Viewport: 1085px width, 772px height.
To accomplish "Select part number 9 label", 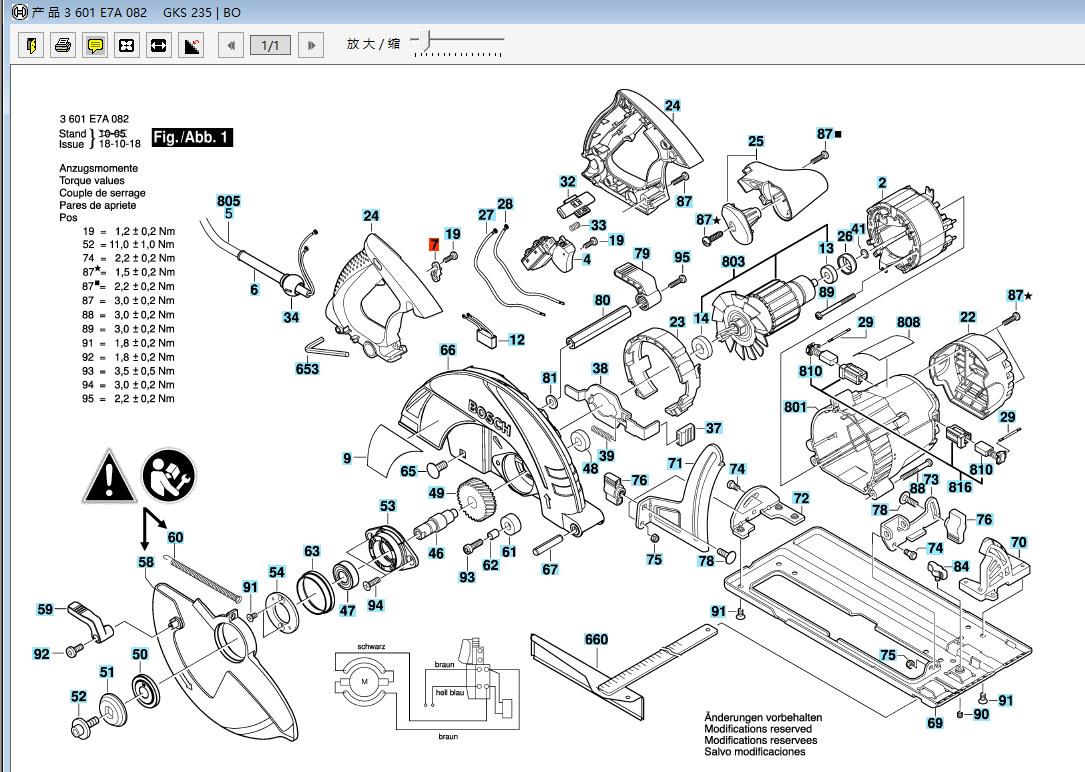I will pos(347,457).
